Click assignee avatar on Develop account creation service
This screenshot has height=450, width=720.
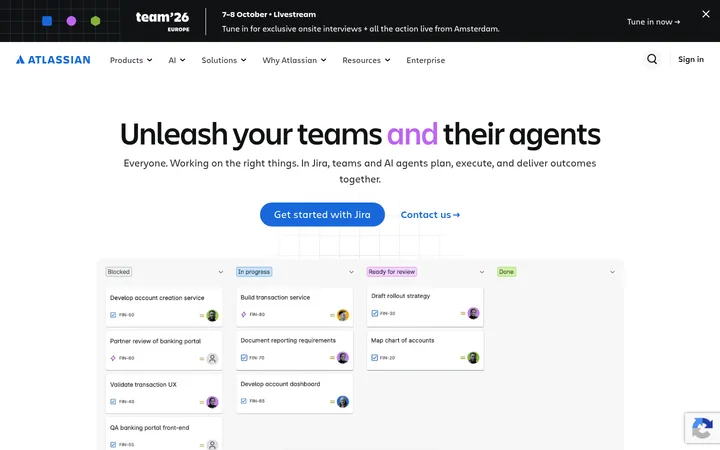(212, 315)
